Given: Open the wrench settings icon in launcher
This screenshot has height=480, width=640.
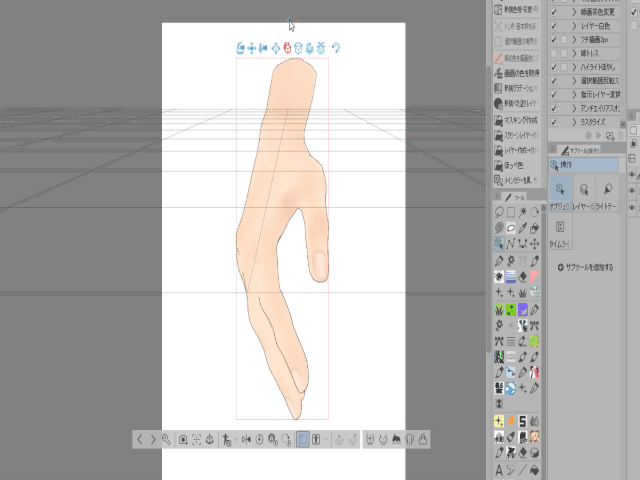Looking at the screenshot, I should pos(166,440).
